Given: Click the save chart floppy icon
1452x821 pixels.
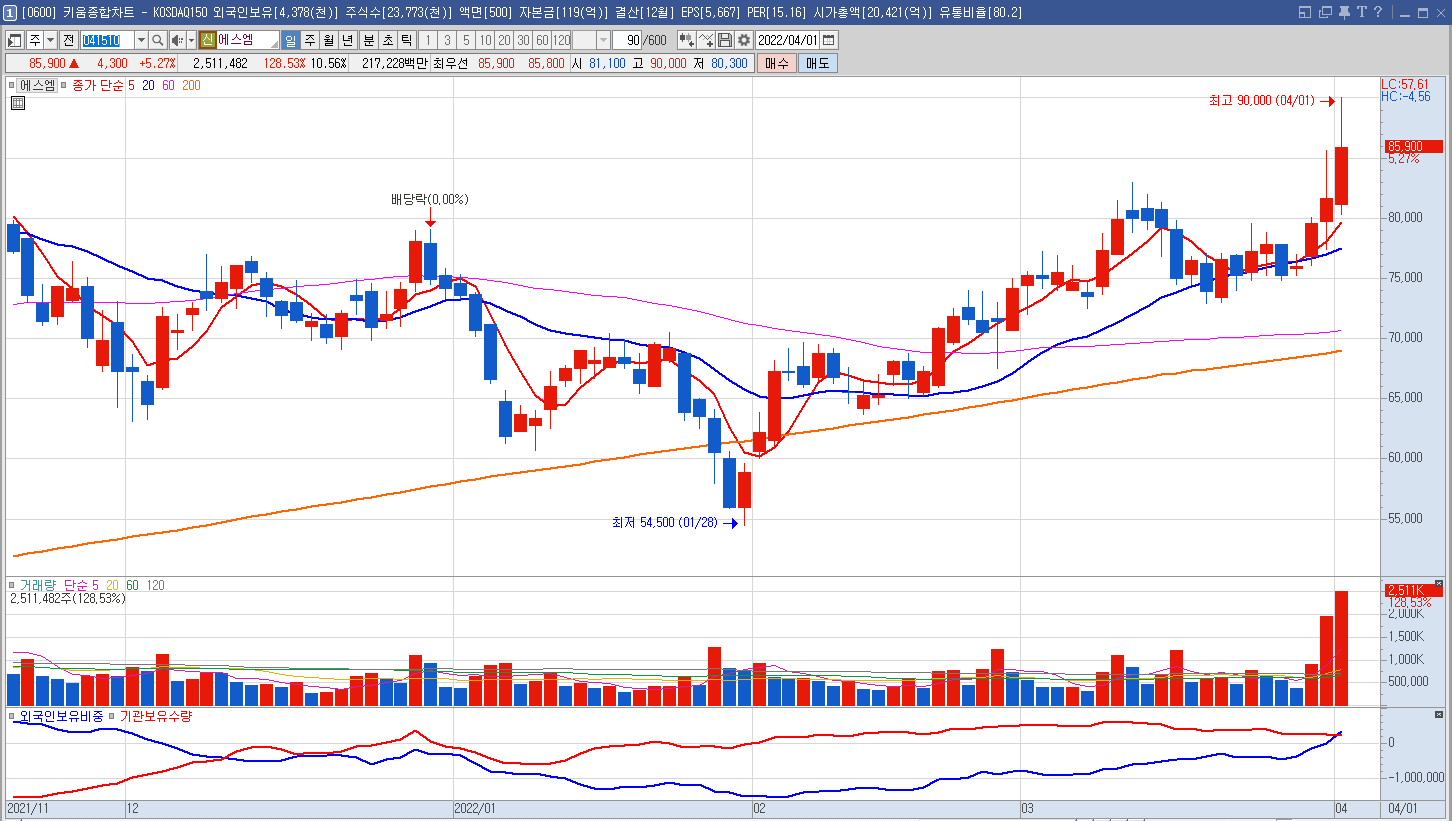Looking at the screenshot, I should point(725,40).
